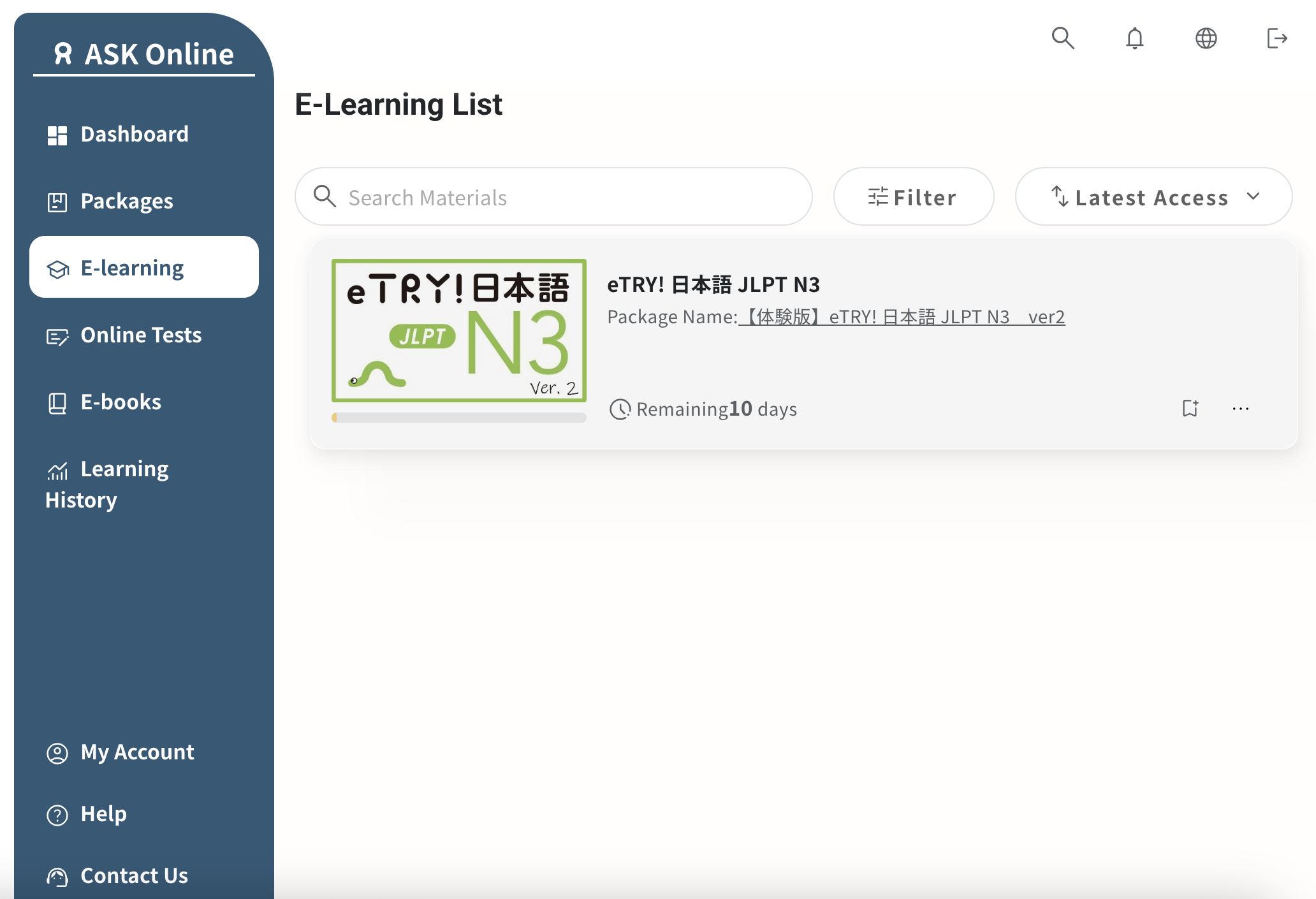Screen dimensions: 1316x899
Task: Click the top-right search magnifier icon
Action: pyautogui.click(x=1063, y=38)
